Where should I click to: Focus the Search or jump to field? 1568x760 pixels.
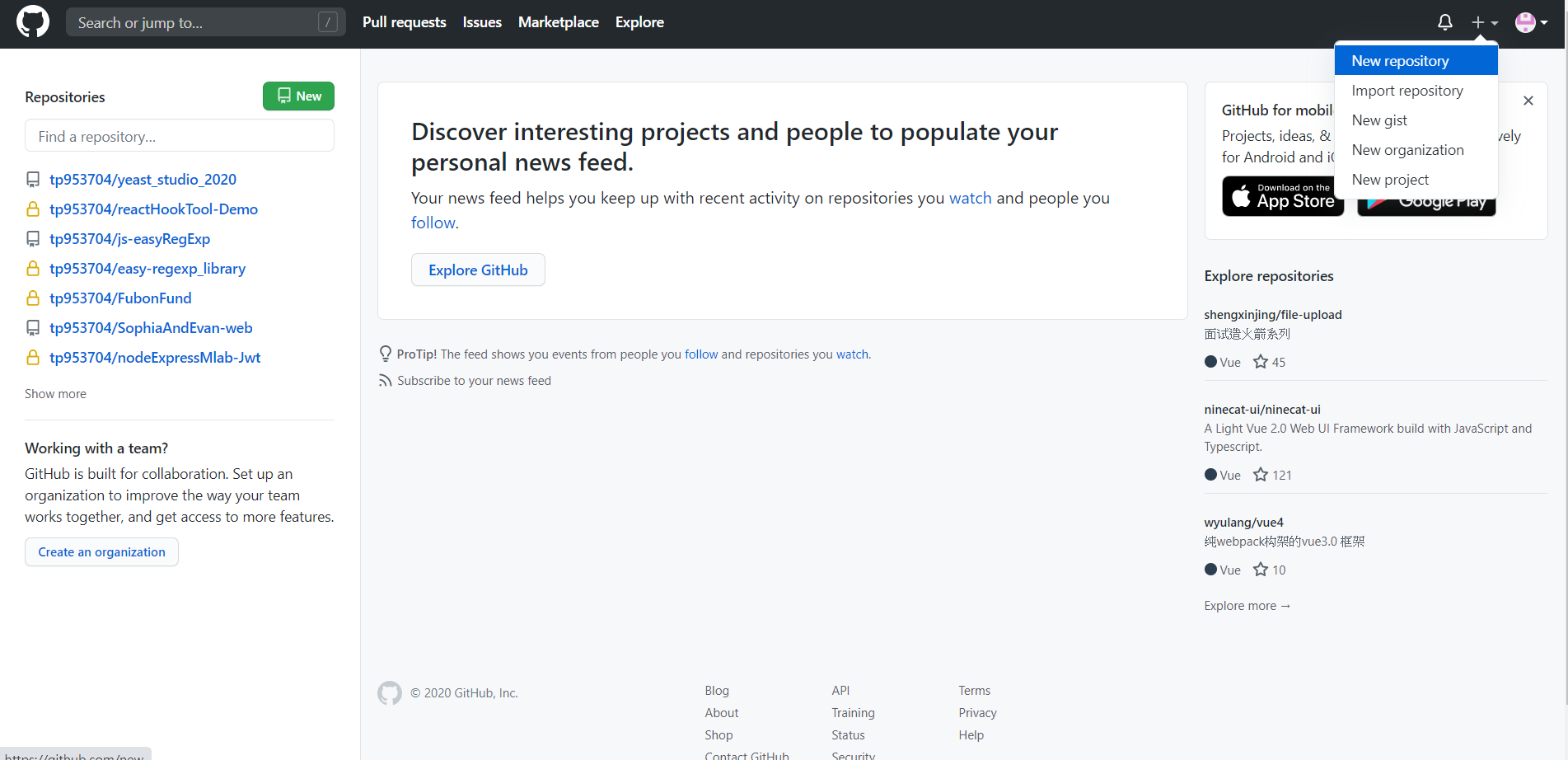(x=206, y=22)
